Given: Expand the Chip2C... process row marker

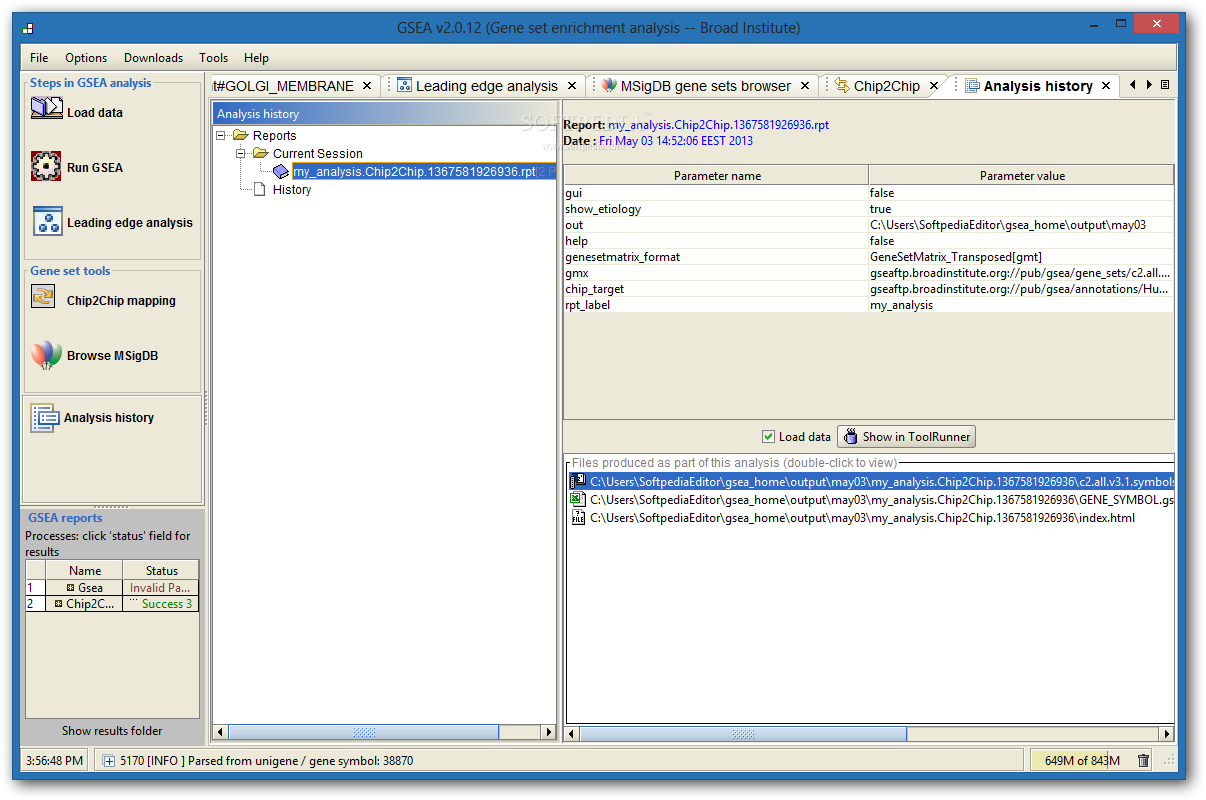Looking at the screenshot, I should tap(59, 604).
